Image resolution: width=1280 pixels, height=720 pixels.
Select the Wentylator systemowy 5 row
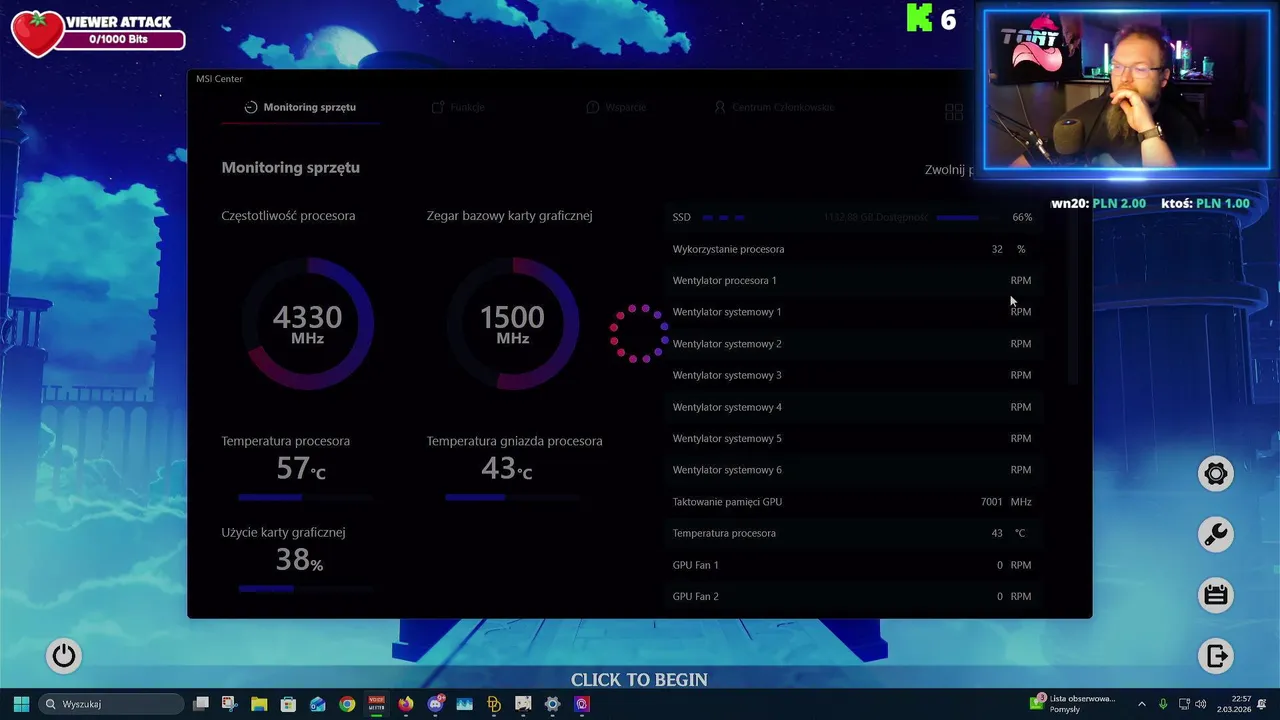pos(852,438)
